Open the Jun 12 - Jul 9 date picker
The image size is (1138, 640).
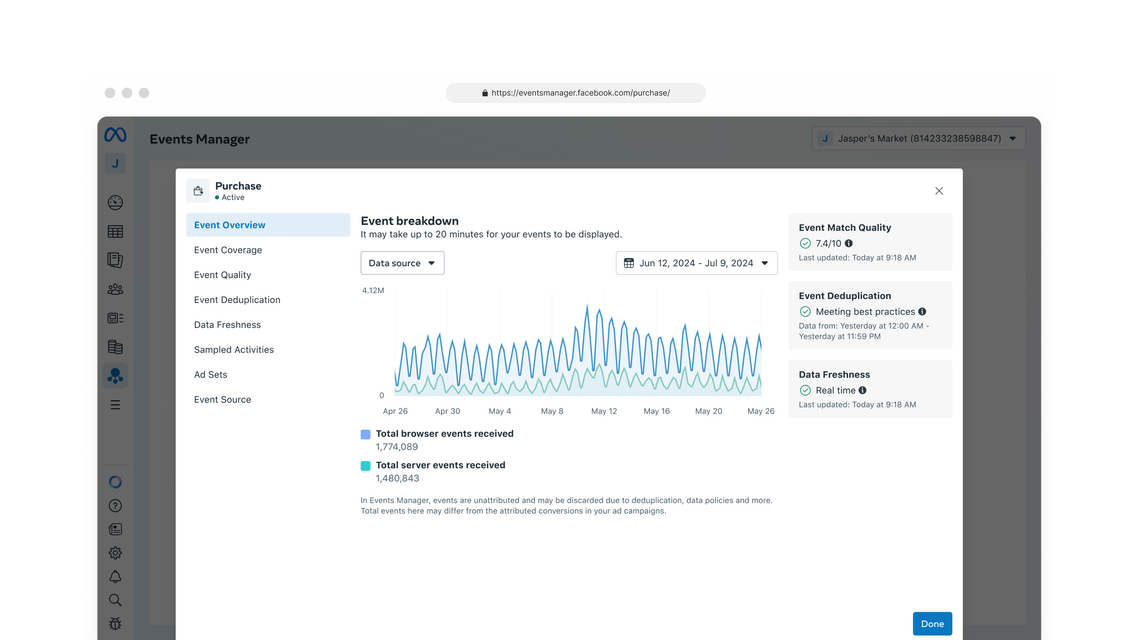[697, 263]
